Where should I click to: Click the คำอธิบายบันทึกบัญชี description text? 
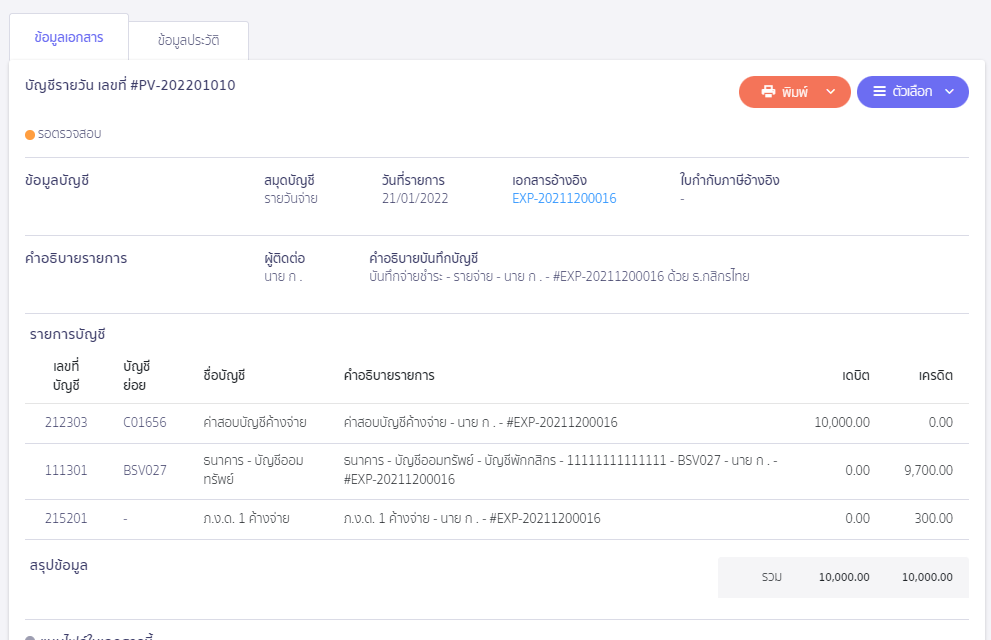[559, 276]
